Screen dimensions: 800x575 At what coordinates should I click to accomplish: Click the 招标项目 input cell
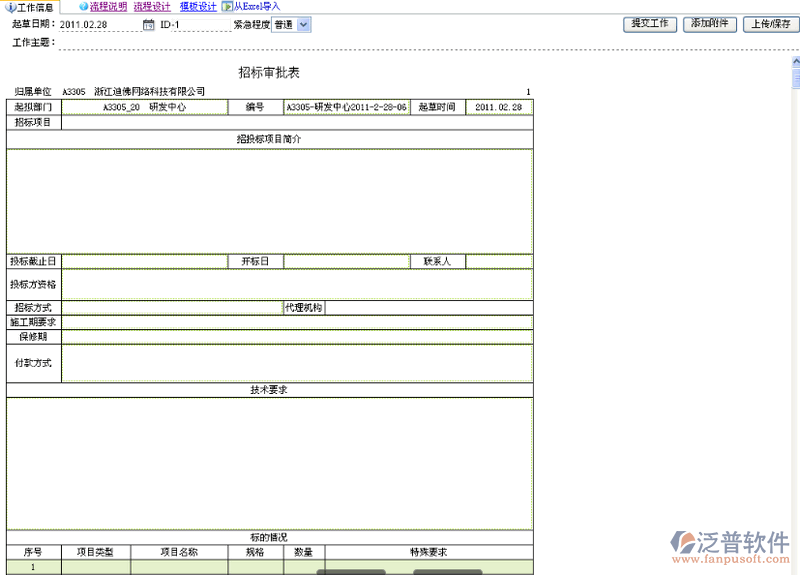(x=297, y=123)
